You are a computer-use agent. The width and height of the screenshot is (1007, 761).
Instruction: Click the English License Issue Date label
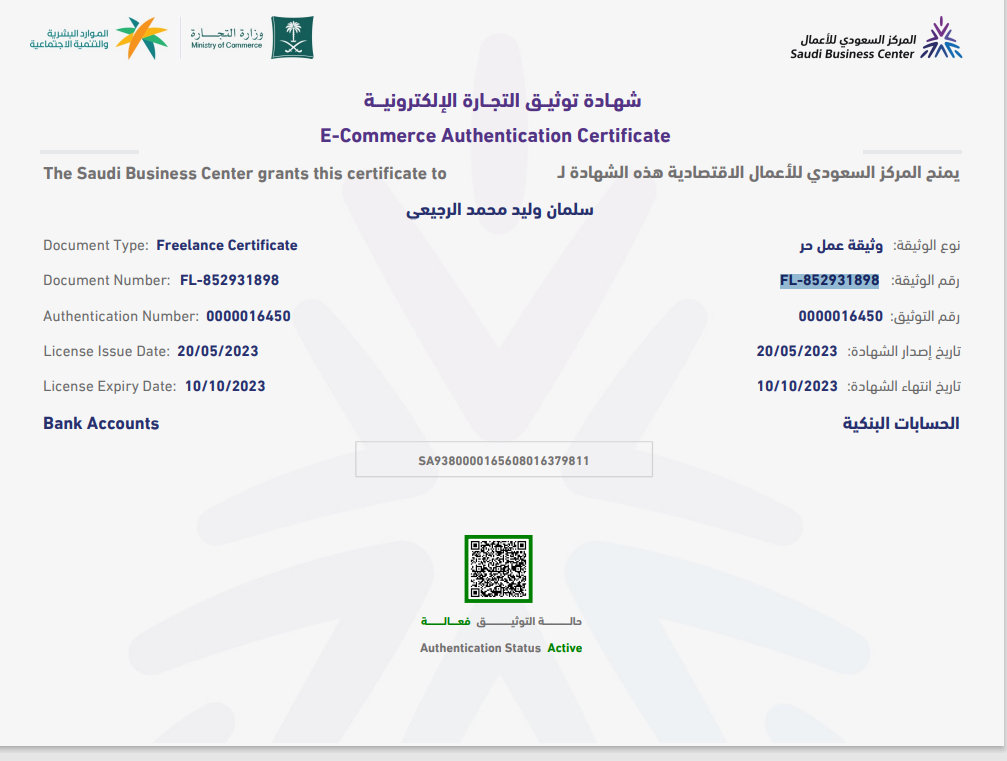[106, 351]
